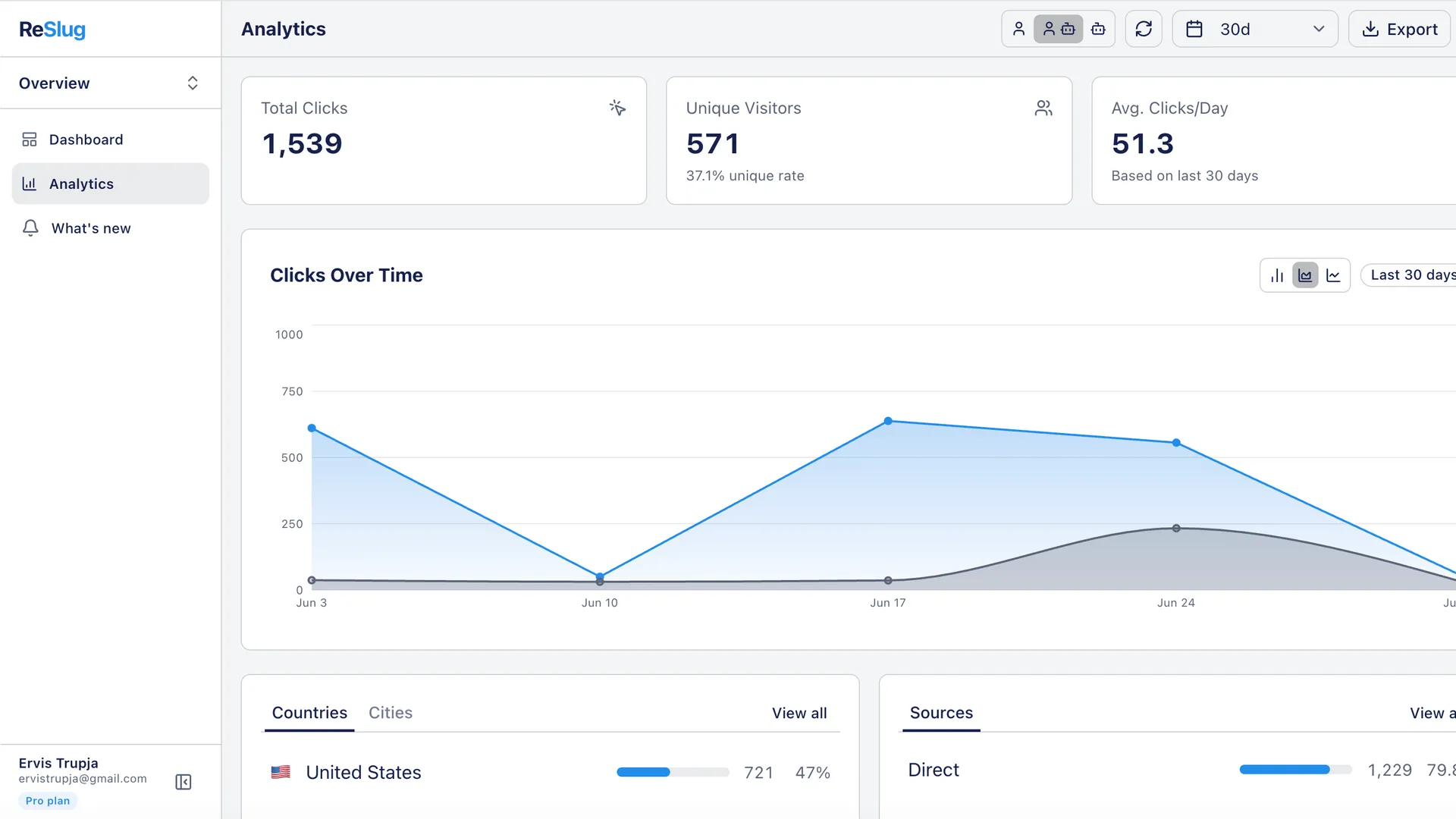Click the gray data point at Jun 3
This screenshot has height=819, width=1456.
pos(312,580)
